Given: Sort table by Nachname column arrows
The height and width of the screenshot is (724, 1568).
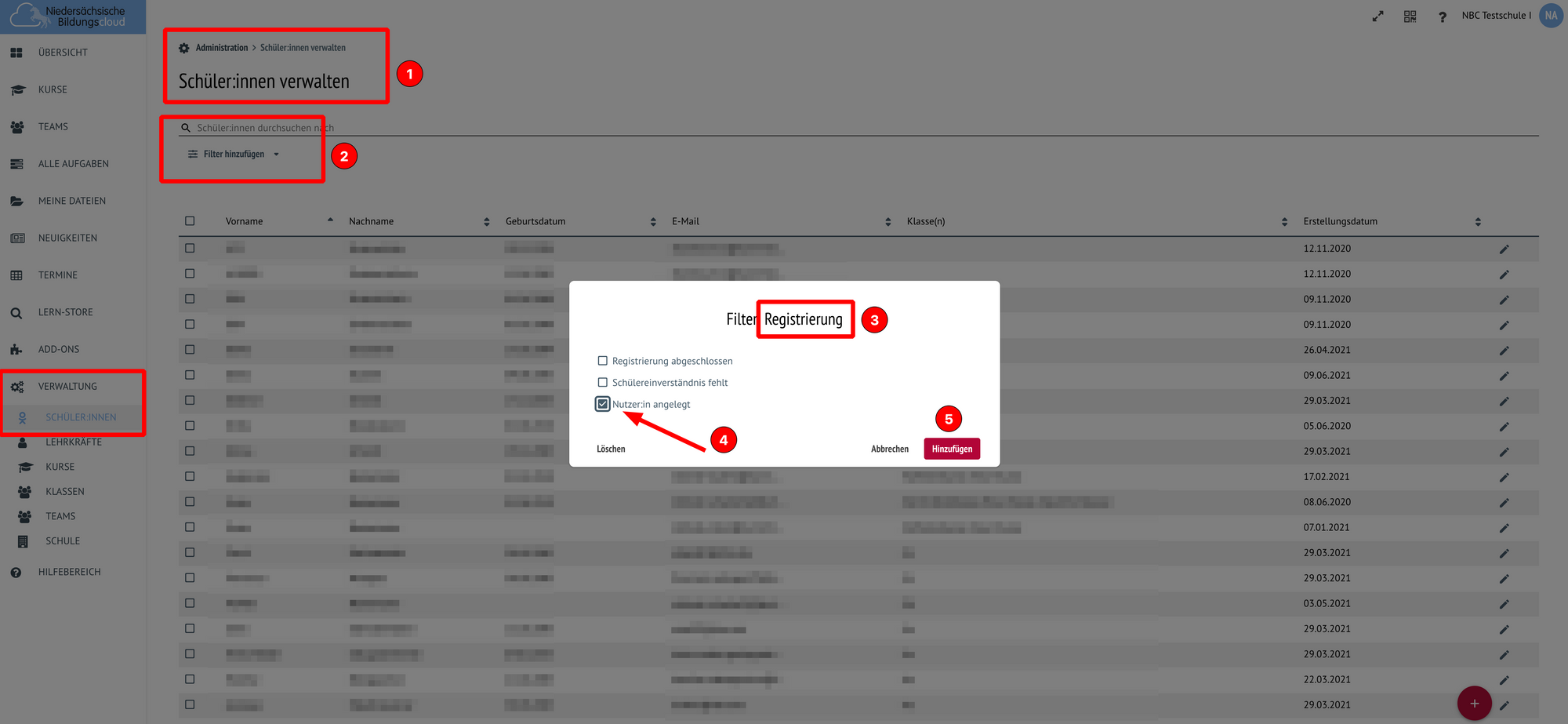Looking at the screenshot, I should point(486,222).
